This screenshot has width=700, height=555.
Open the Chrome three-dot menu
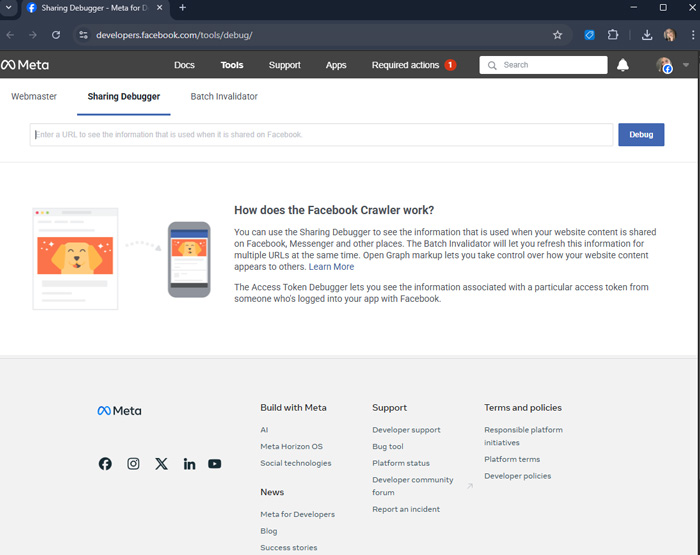[691, 34]
